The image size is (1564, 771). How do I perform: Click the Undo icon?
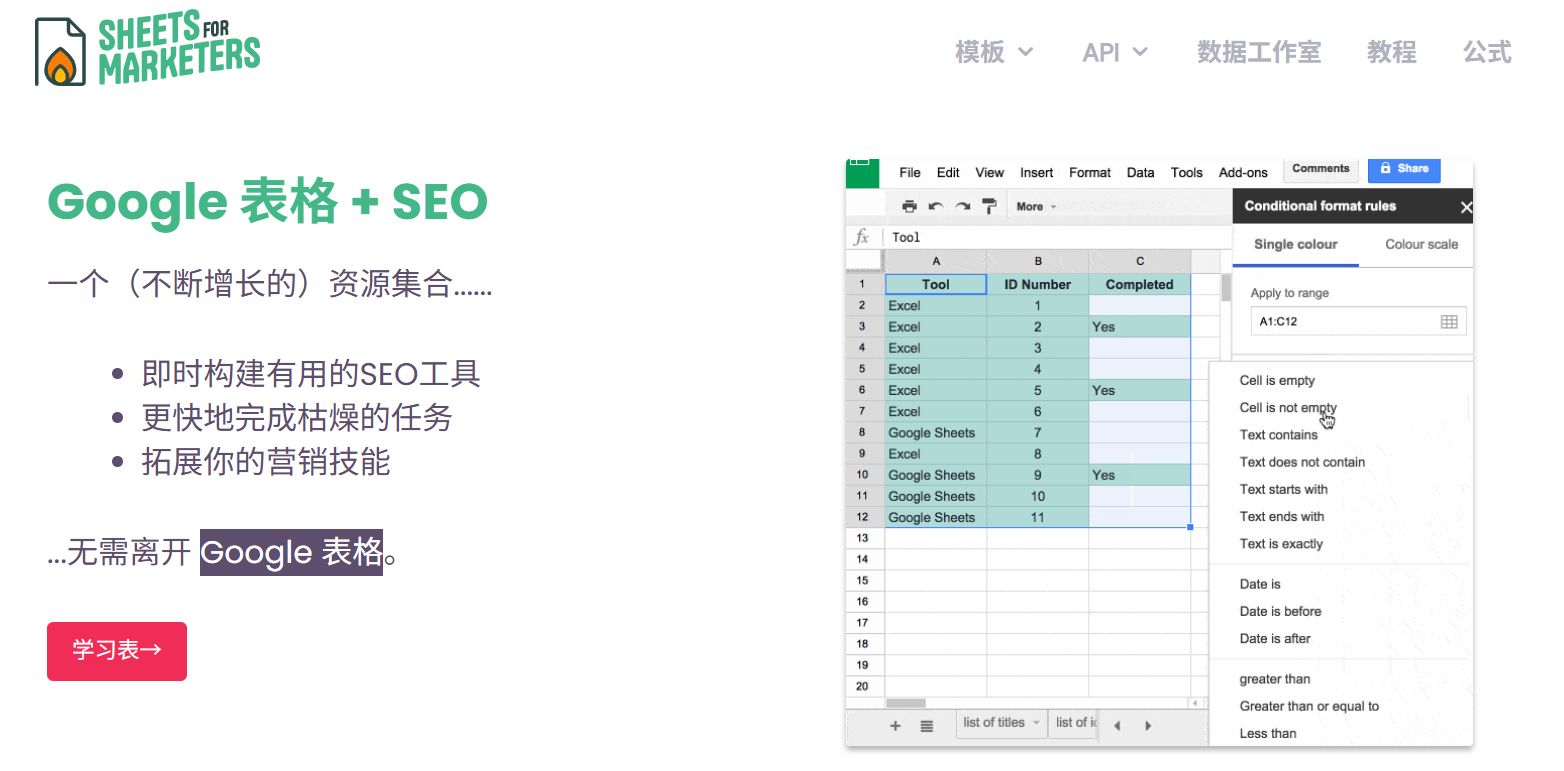[x=935, y=206]
